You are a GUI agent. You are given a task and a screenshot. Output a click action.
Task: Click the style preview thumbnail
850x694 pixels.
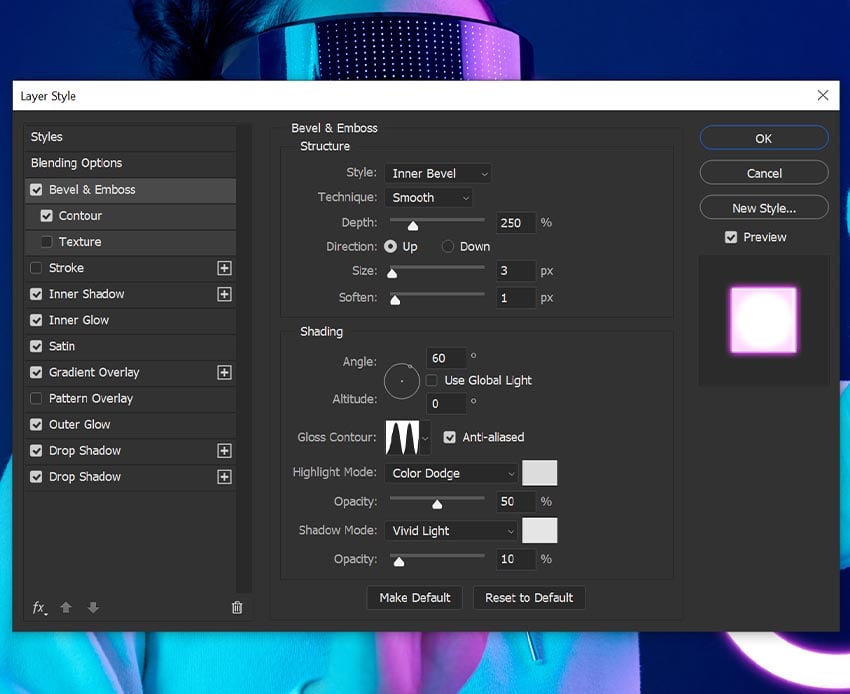click(764, 320)
